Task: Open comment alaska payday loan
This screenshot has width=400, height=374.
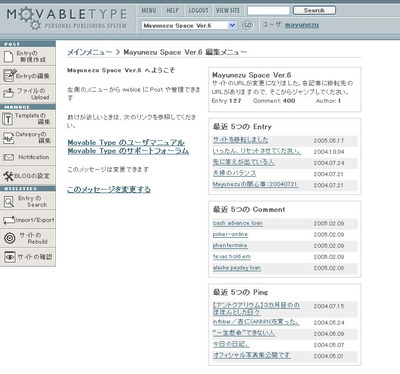Action: [237, 268]
